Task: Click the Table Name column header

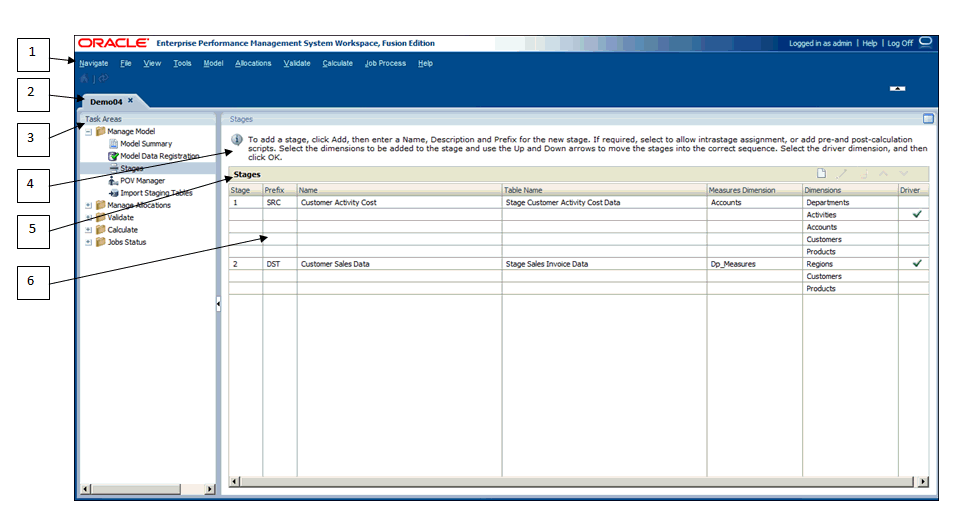Action: [x=604, y=190]
